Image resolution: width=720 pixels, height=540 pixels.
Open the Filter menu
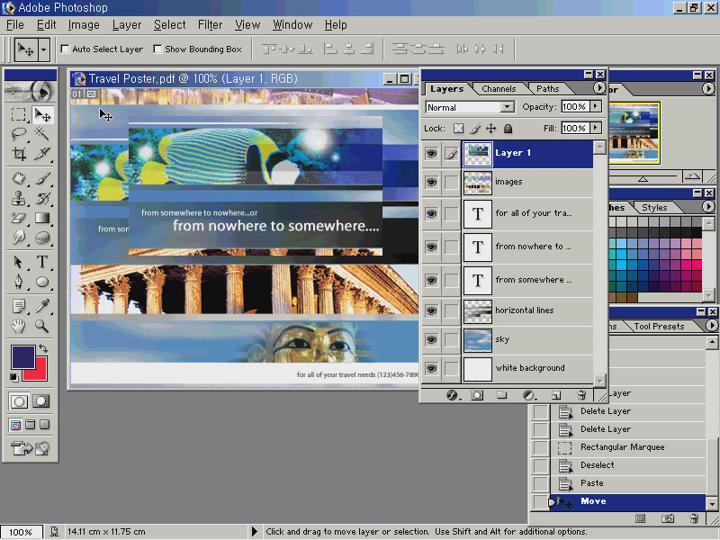tap(210, 25)
